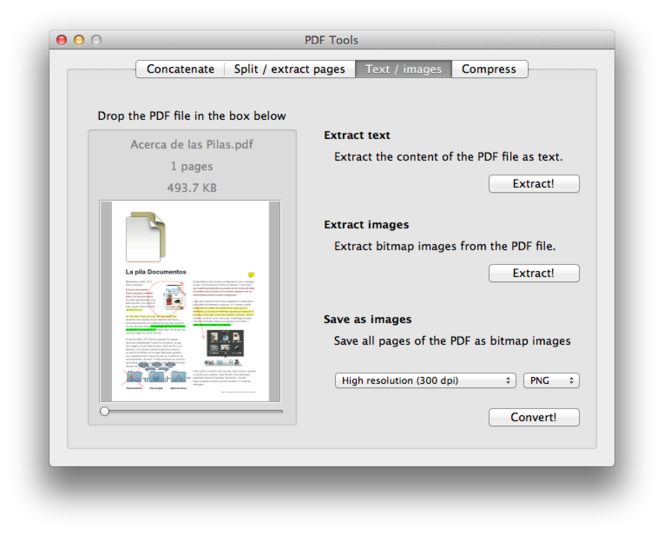Open the Split / extract pages tab
The height and width of the screenshot is (535, 664).
click(x=289, y=69)
